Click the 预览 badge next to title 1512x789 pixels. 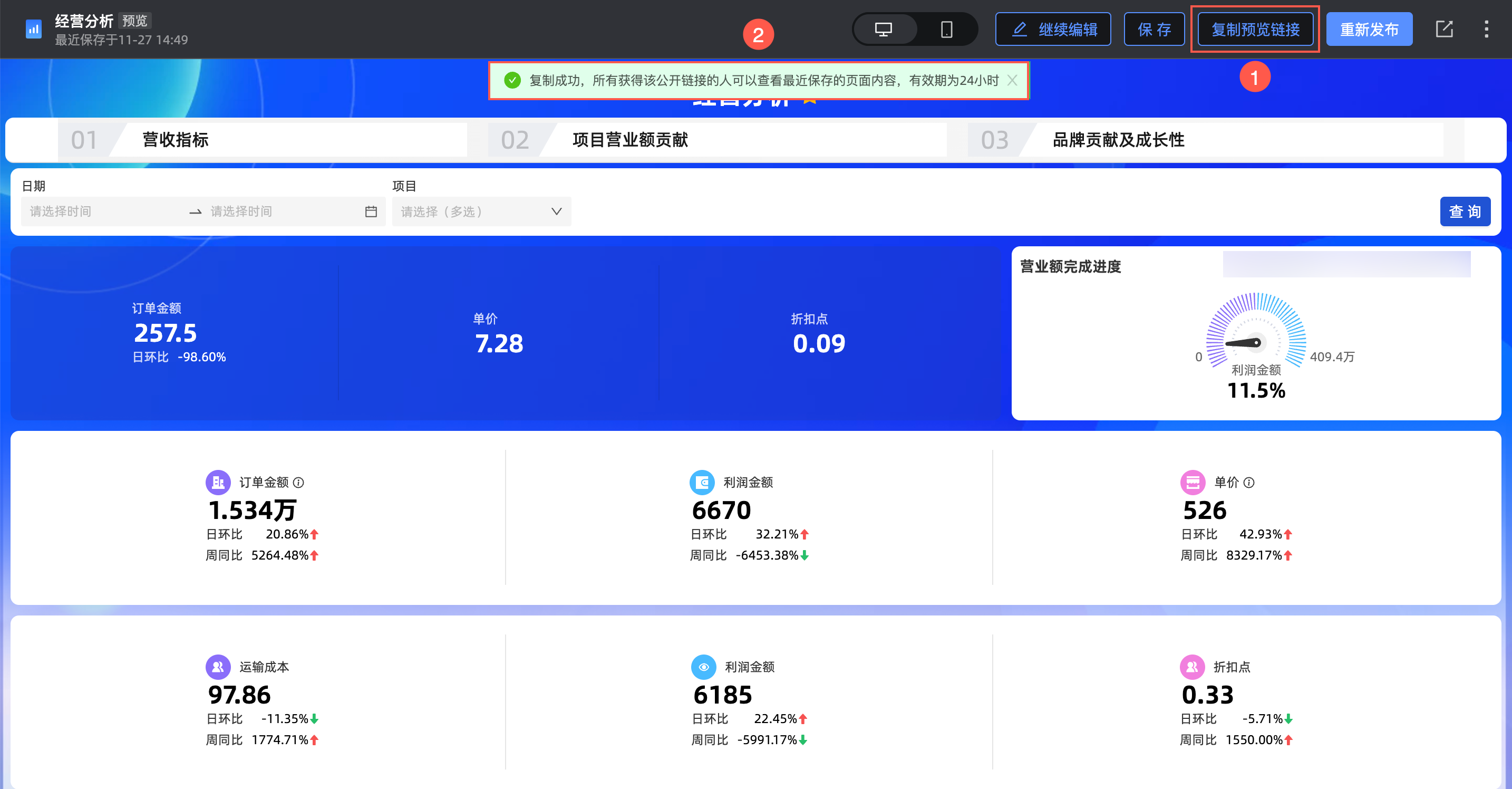135,21
